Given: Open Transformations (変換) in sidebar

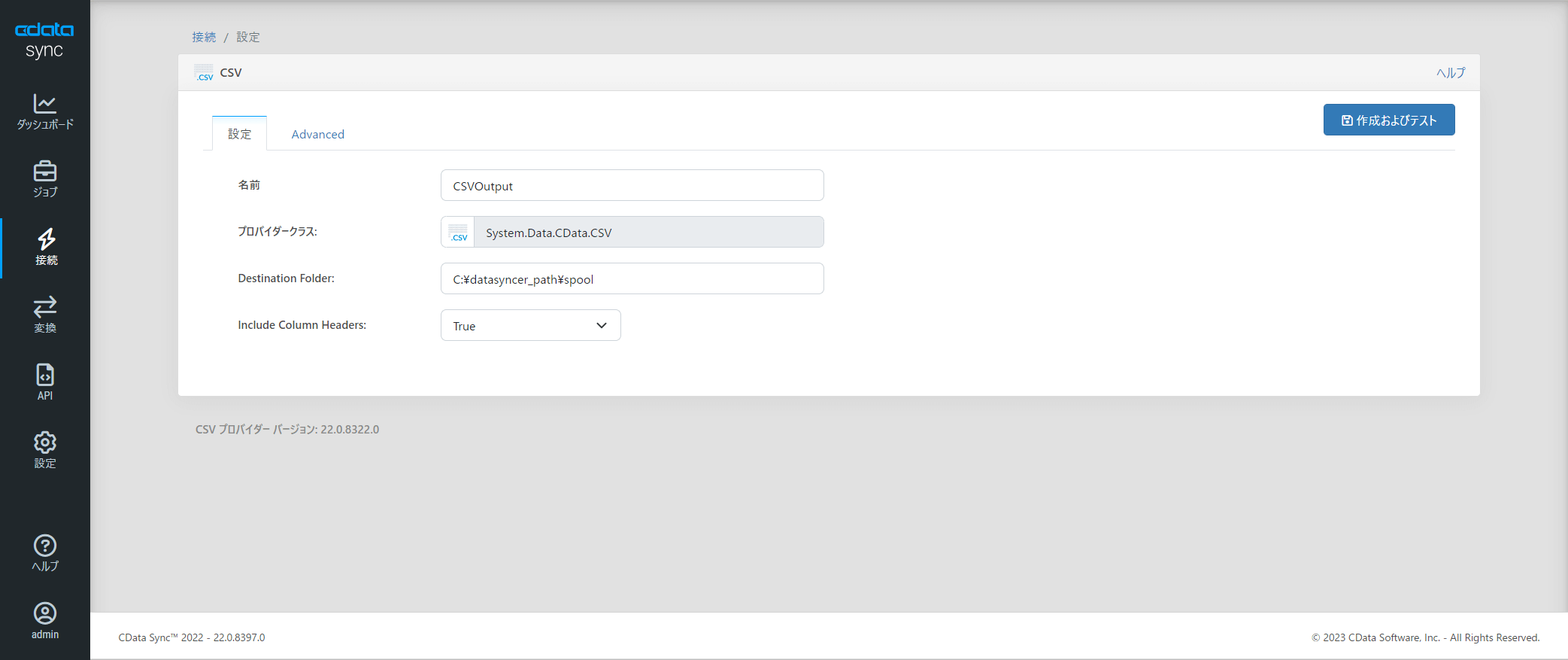Looking at the screenshot, I should 45,315.
